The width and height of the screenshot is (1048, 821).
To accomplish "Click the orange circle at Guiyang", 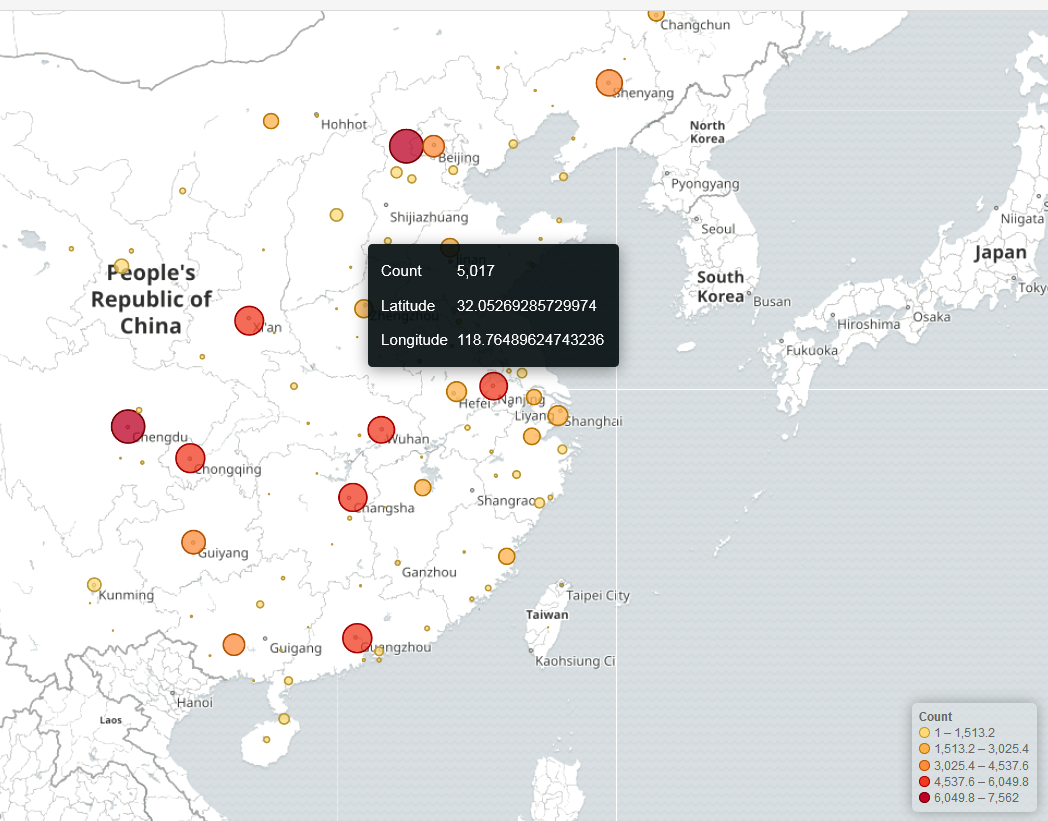I will point(193,542).
